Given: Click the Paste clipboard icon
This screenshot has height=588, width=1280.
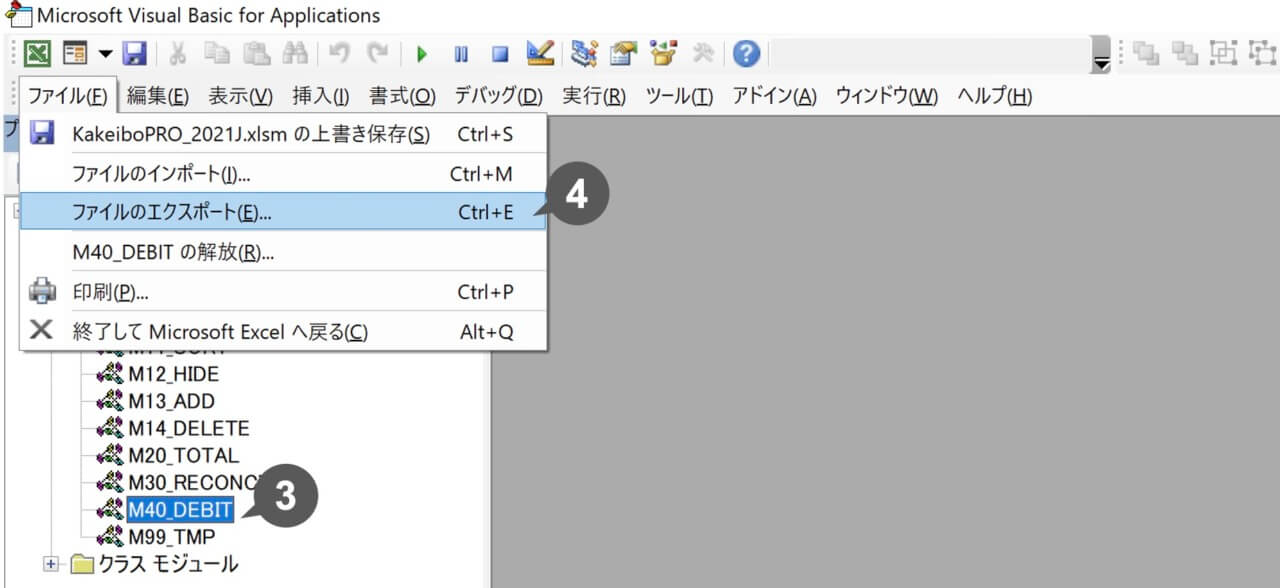Looking at the screenshot, I should pos(255,53).
